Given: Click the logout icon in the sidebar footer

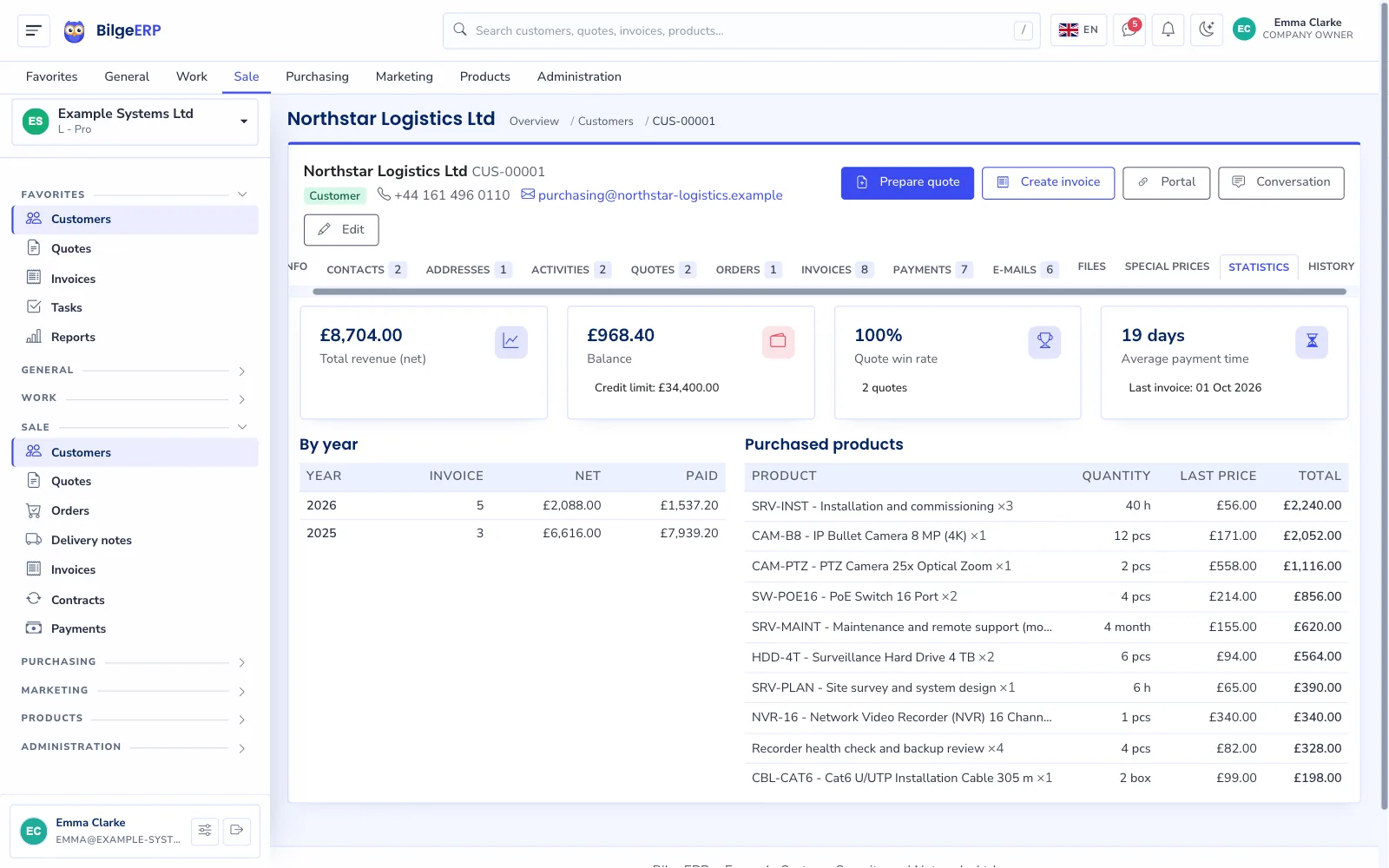Looking at the screenshot, I should 236,831.
